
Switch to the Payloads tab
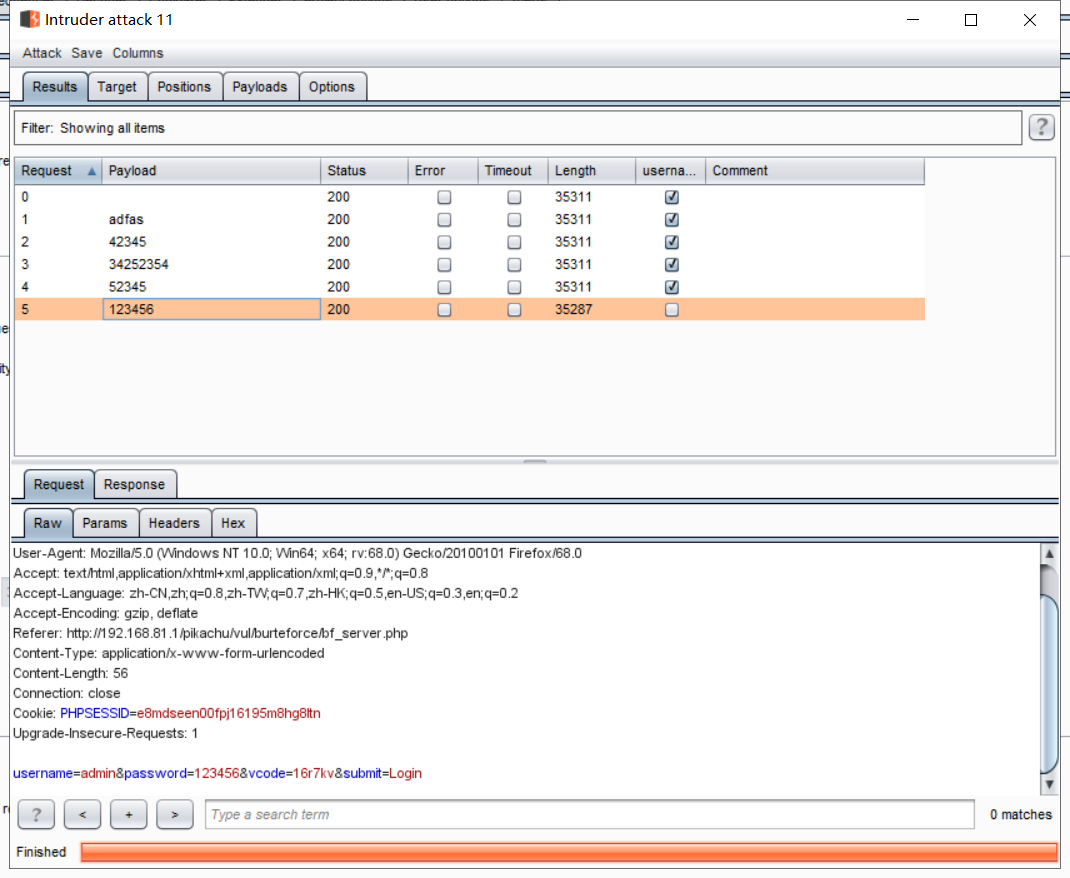coord(259,87)
